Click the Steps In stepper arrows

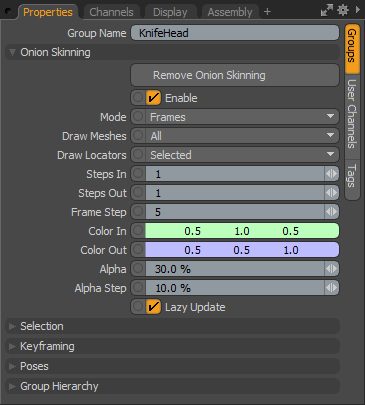coord(331,174)
